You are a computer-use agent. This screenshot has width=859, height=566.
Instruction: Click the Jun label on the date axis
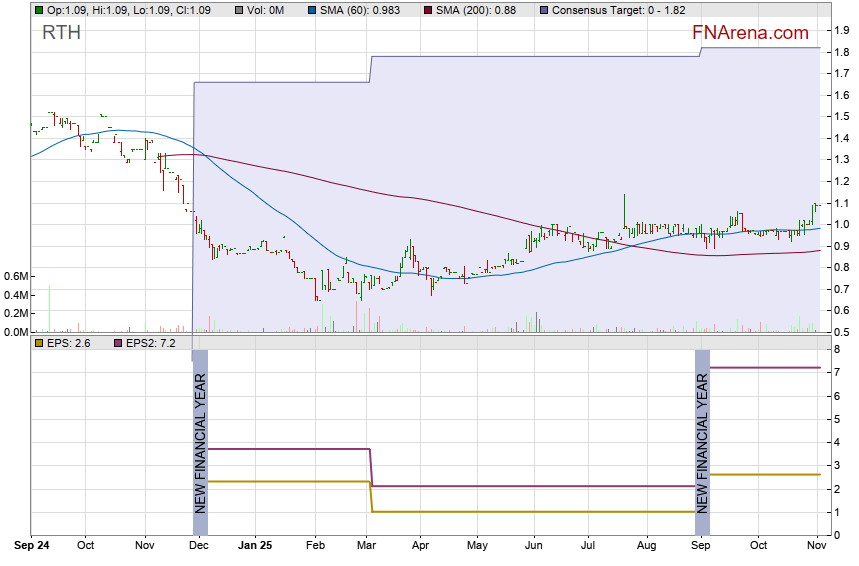click(534, 546)
